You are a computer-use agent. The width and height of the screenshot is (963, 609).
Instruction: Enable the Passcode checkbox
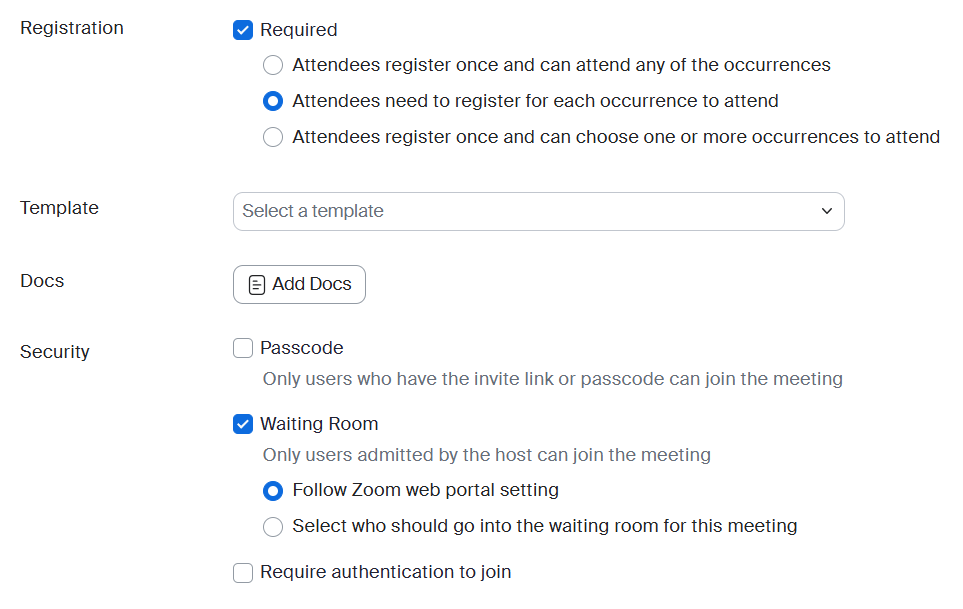pyautogui.click(x=243, y=348)
